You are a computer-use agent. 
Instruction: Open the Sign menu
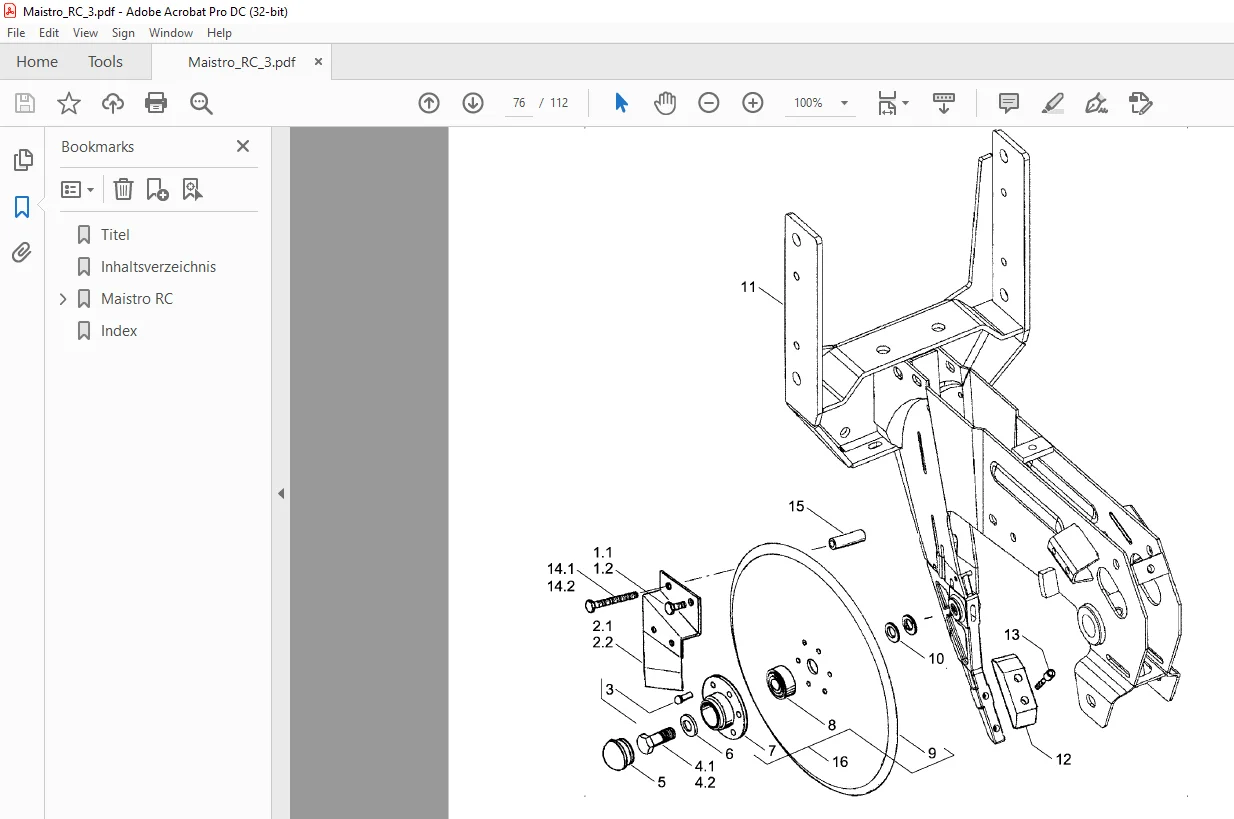pyautogui.click(x=123, y=33)
